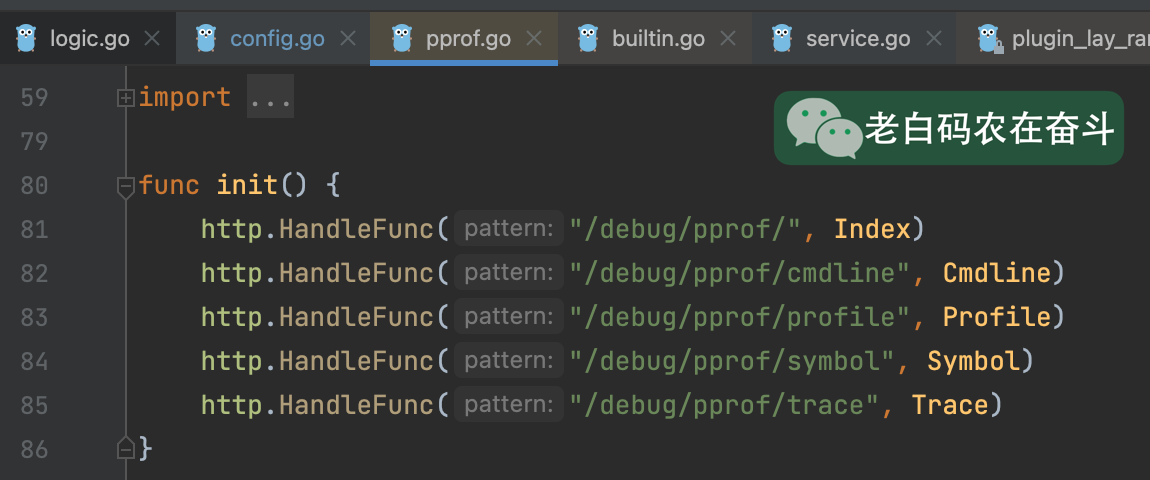Viewport: 1150px width, 480px height.
Task: Close the service.go tab
Action: (934, 39)
